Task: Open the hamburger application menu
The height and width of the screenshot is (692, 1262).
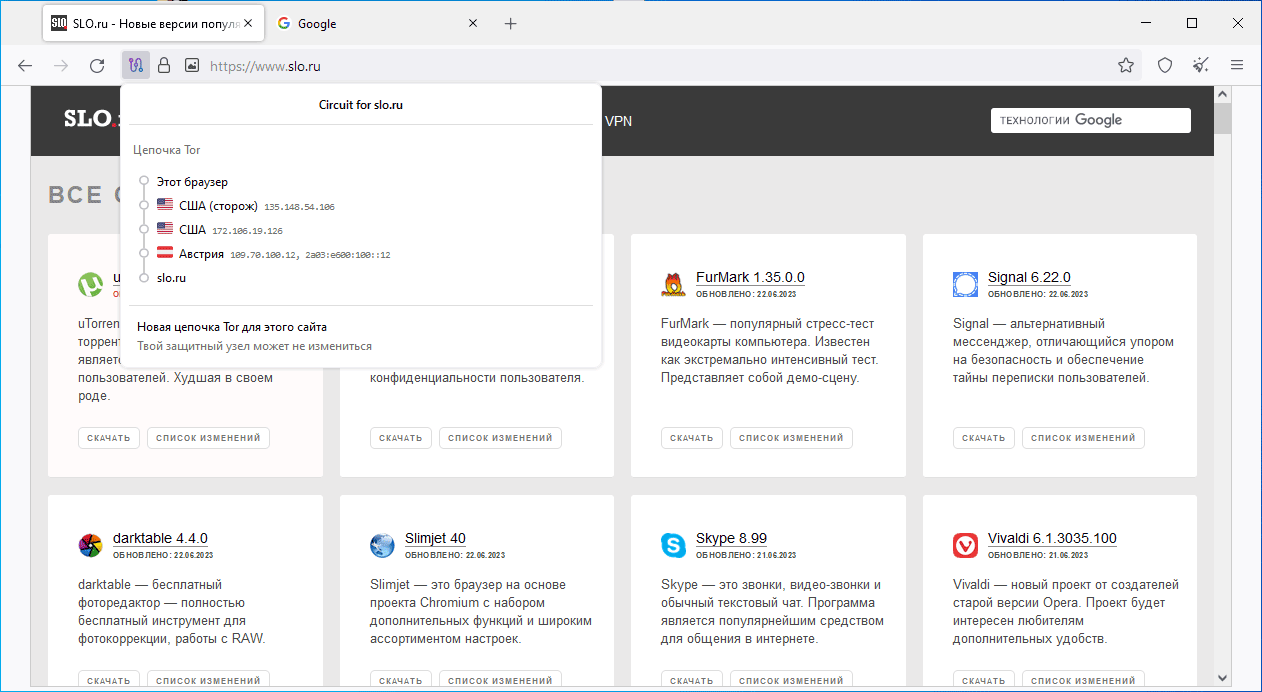Action: (x=1237, y=65)
